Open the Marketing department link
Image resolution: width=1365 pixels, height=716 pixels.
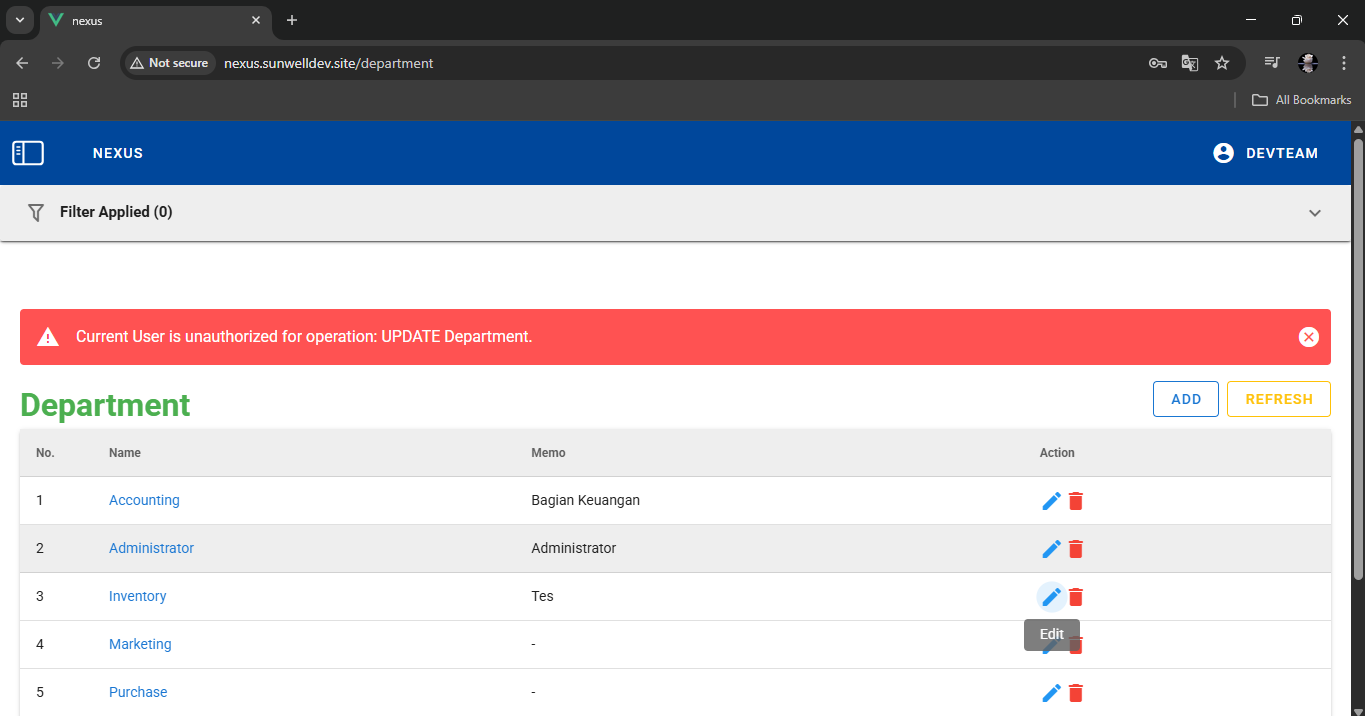pos(140,645)
